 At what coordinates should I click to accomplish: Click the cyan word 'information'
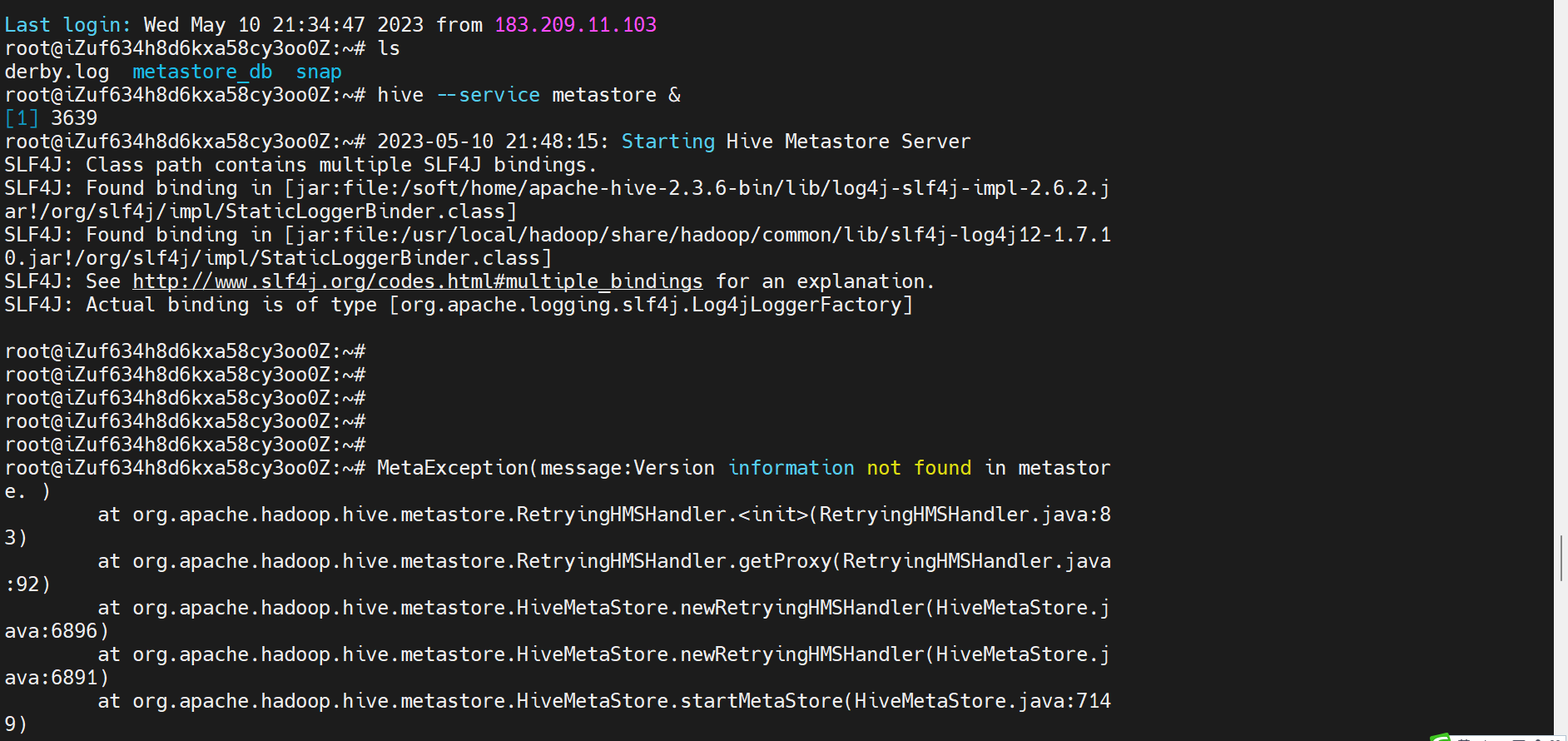tap(791, 468)
